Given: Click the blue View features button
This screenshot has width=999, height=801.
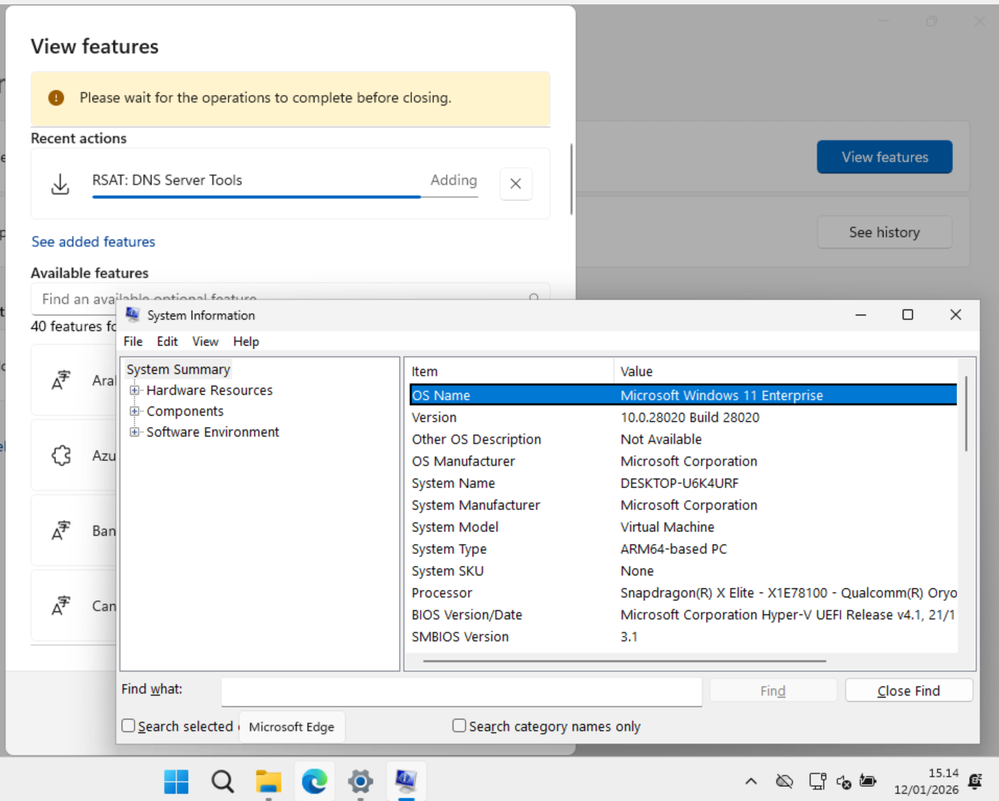Looking at the screenshot, I should (884, 157).
